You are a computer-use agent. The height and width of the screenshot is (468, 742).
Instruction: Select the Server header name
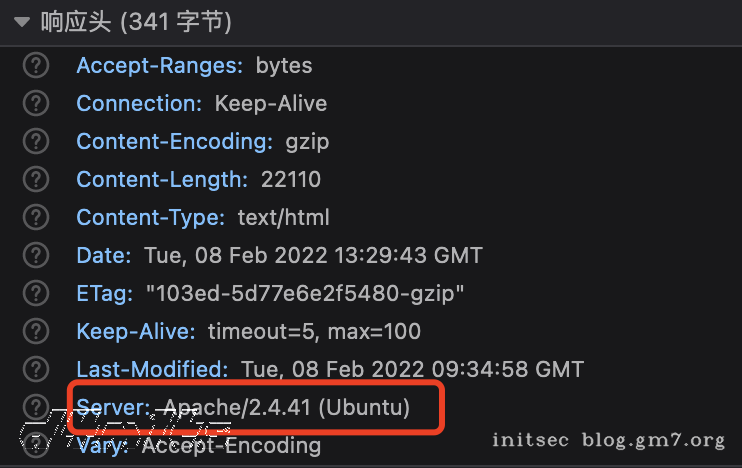[x=114, y=407]
